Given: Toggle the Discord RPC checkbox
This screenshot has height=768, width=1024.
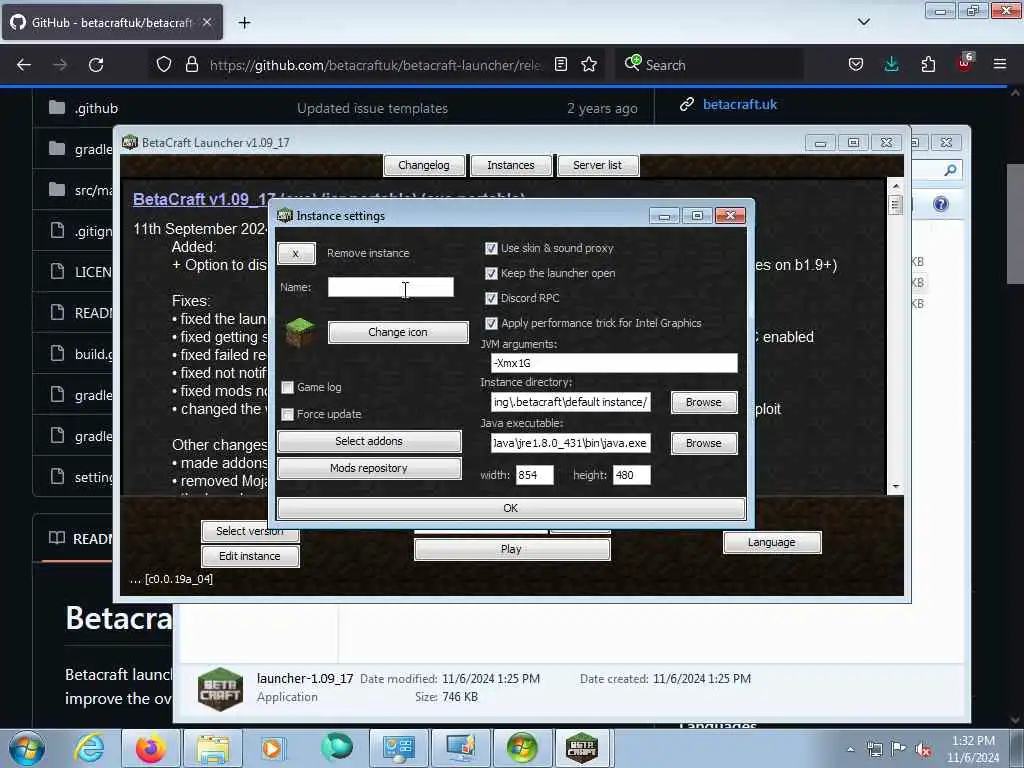Looking at the screenshot, I should point(491,298).
